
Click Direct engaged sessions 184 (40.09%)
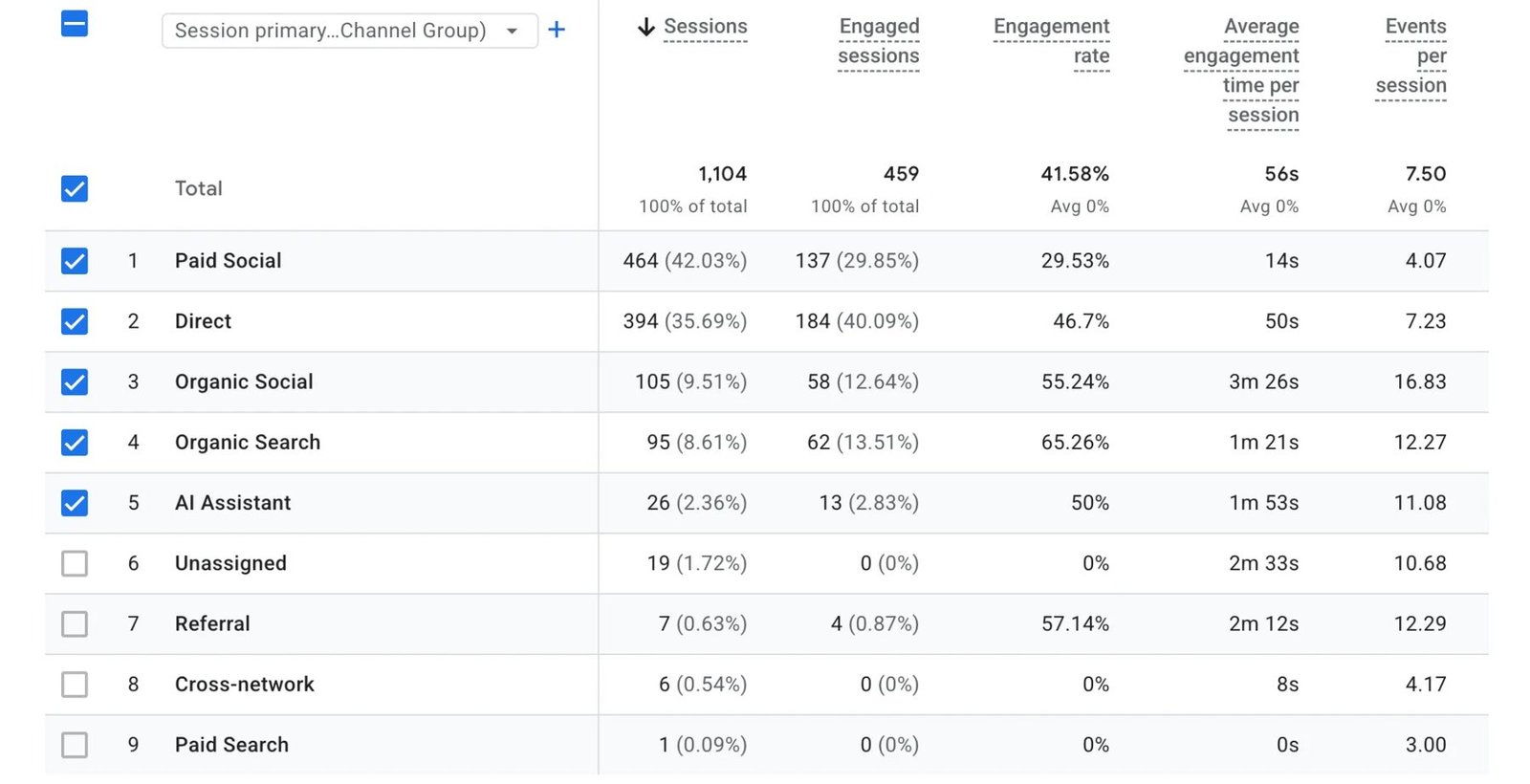coord(857,321)
